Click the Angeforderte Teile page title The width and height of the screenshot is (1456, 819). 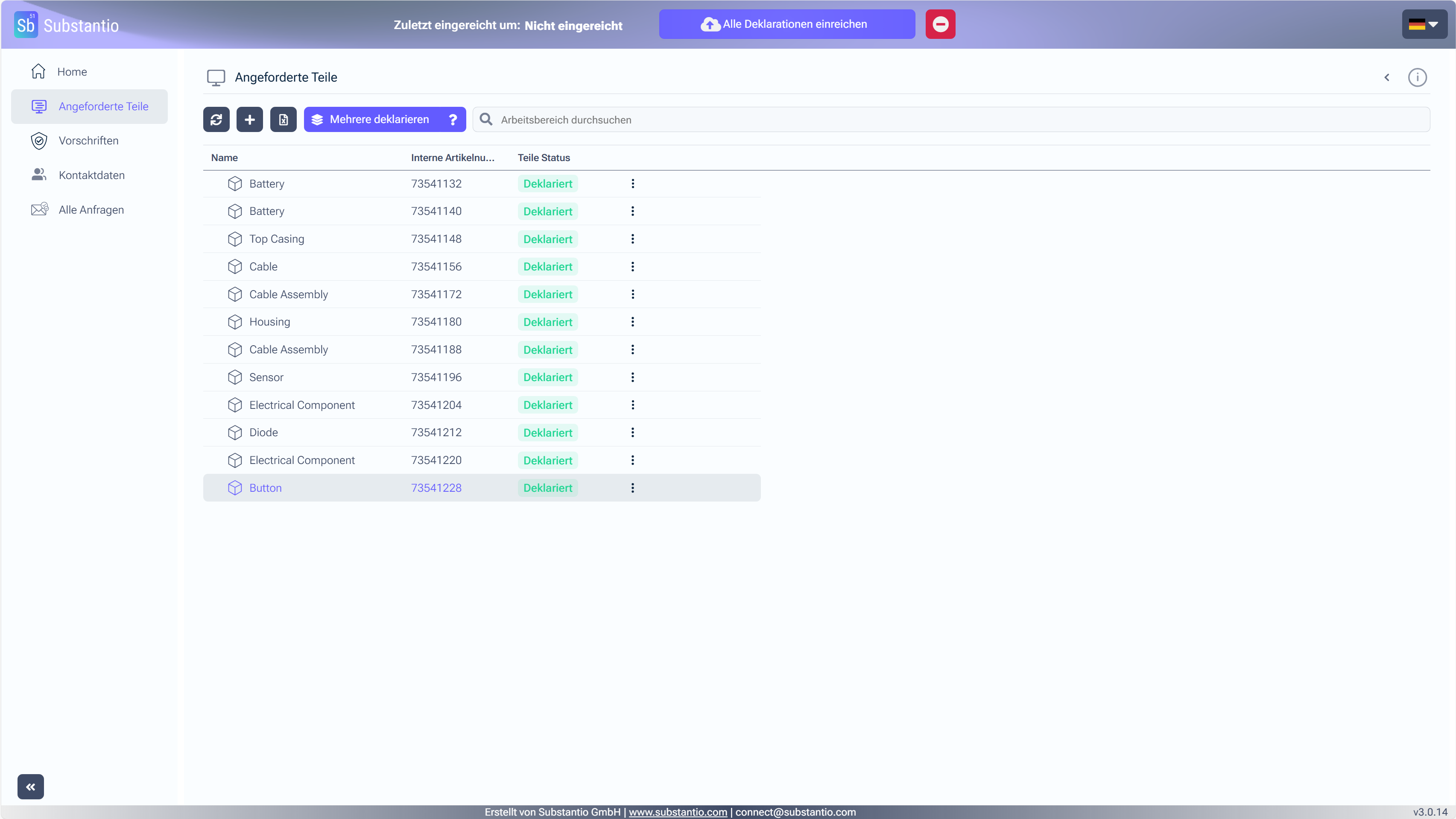click(286, 77)
